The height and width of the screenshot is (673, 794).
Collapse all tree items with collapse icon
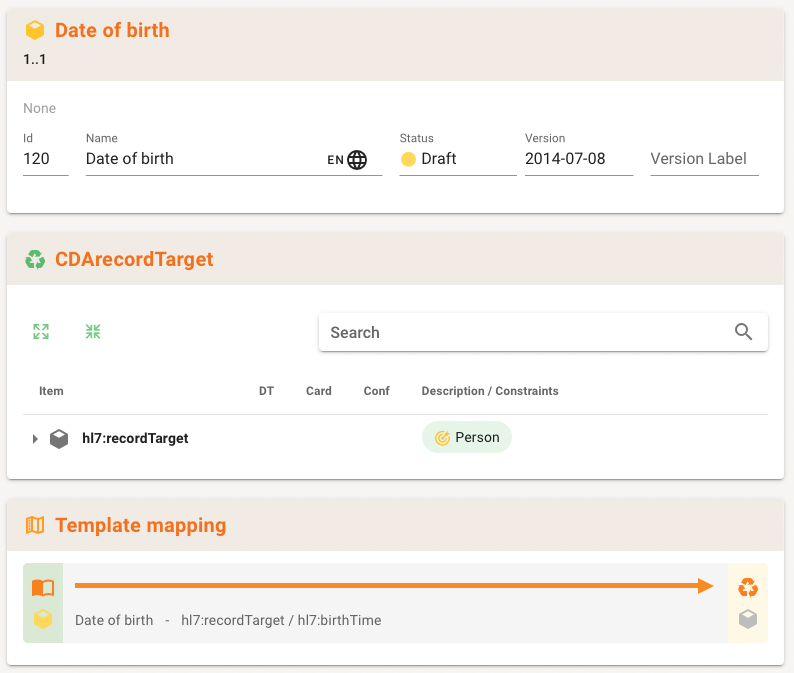(x=93, y=332)
